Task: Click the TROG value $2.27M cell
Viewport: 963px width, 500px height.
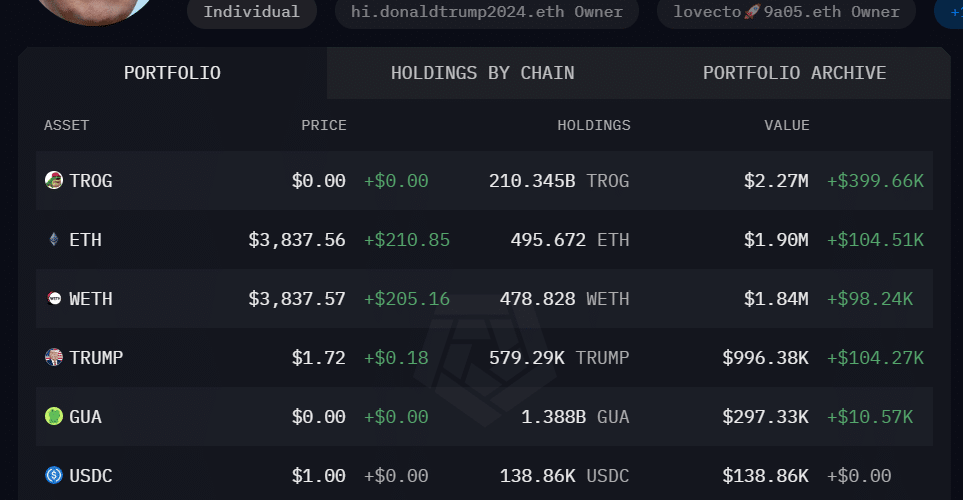Action: click(x=776, y=181)
